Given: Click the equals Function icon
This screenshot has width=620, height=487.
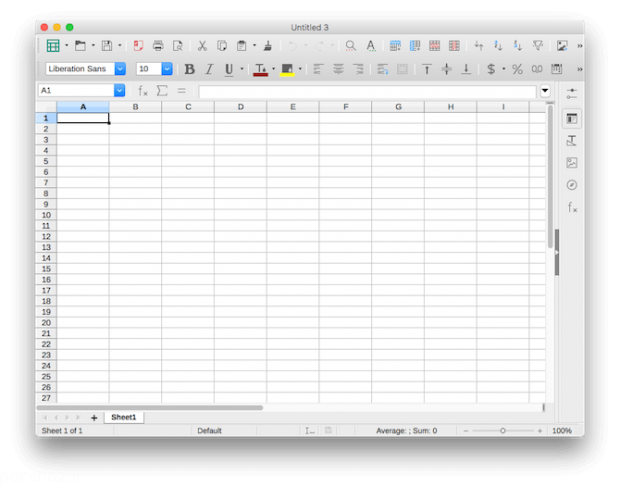Looking at the screenshot, I should (x=181, y=91).
